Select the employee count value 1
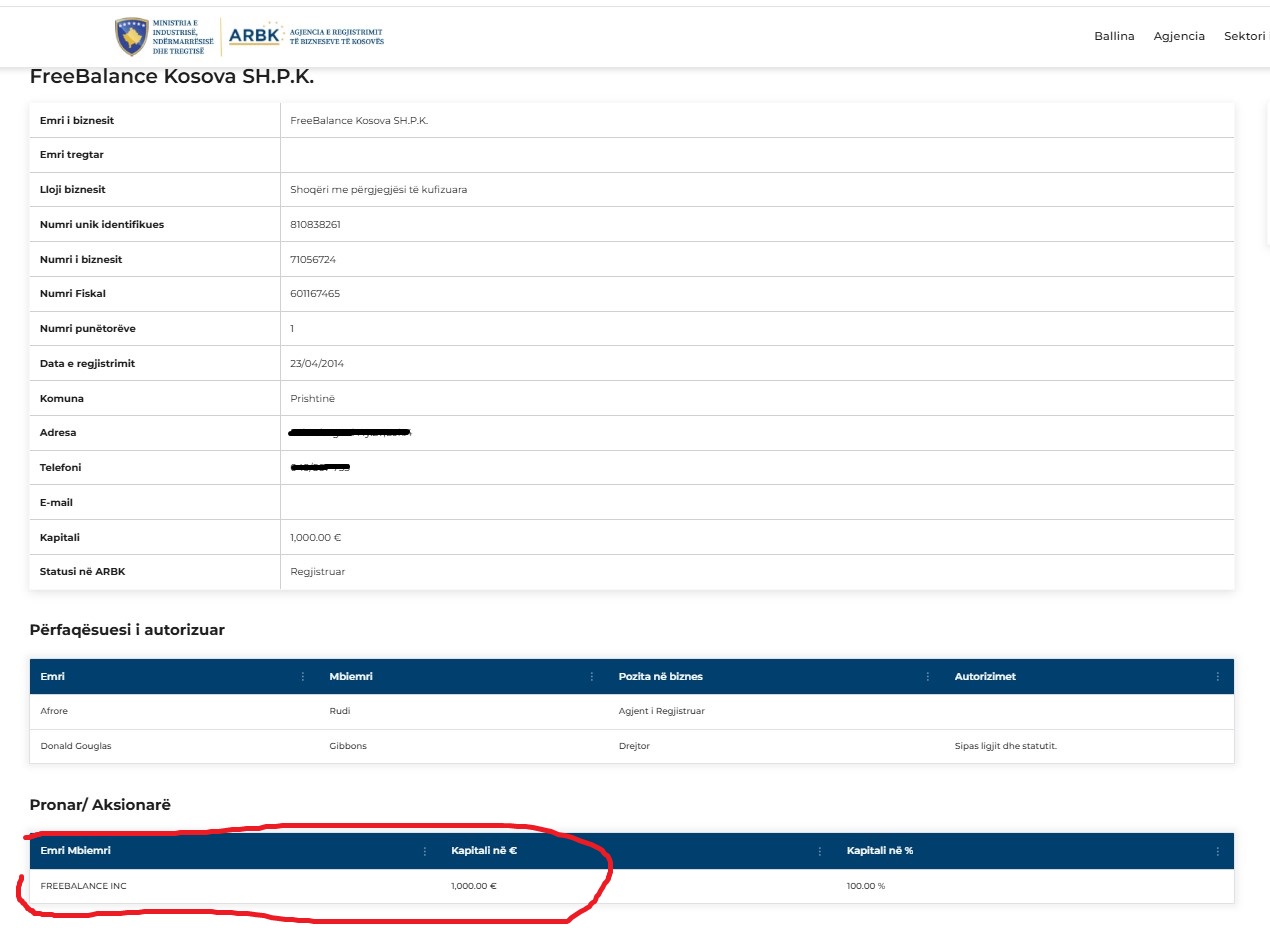The image size is (1270, 928). (292, 329)
